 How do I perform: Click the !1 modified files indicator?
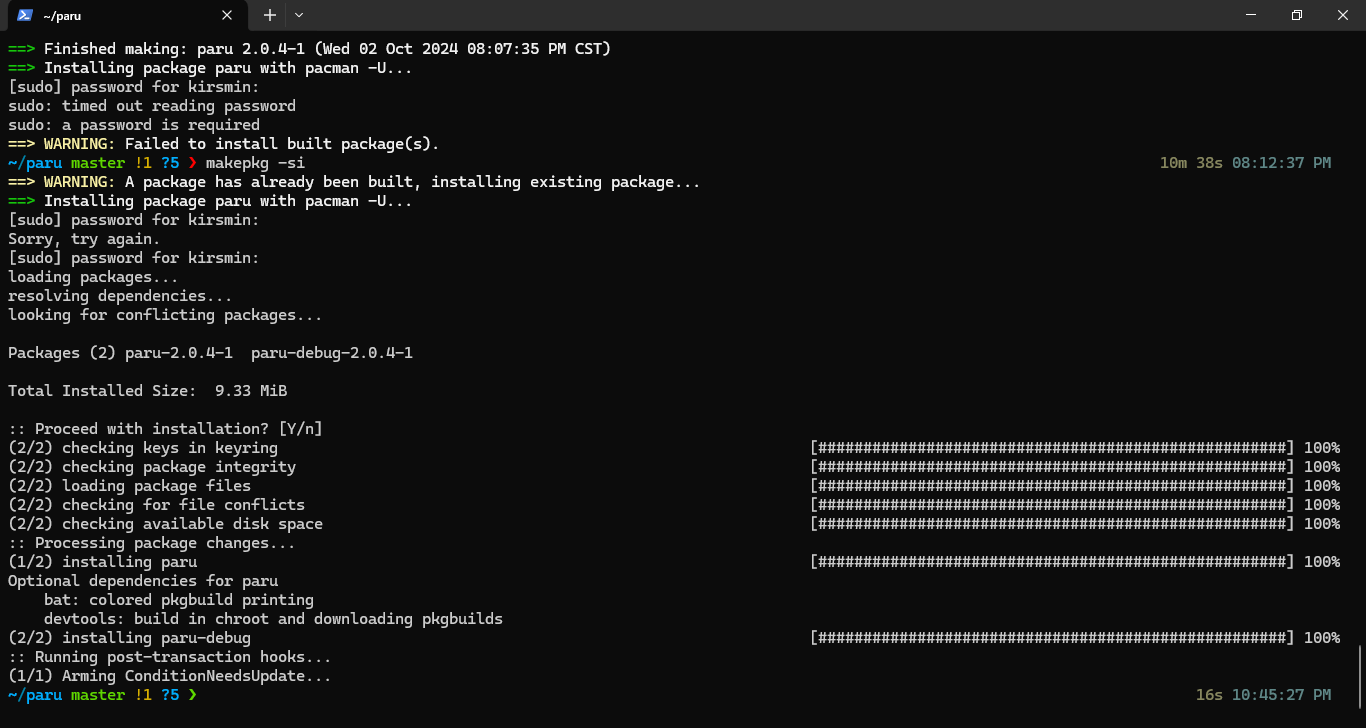(144, 162)
